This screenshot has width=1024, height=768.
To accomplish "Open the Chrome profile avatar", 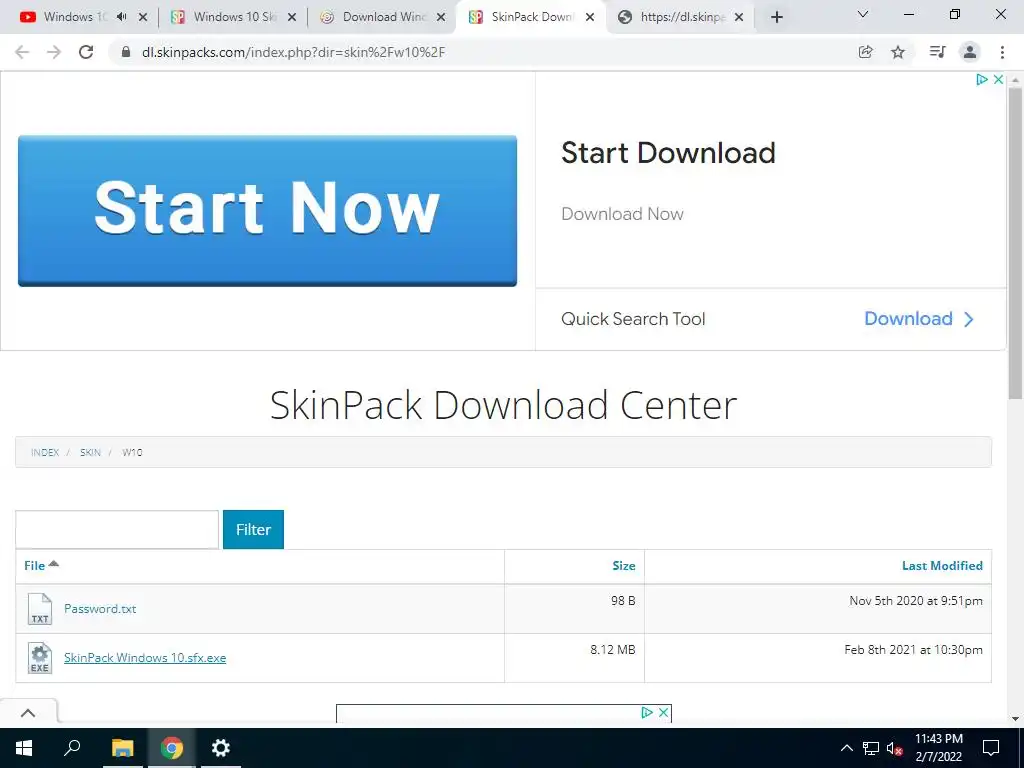I will 970,52.
